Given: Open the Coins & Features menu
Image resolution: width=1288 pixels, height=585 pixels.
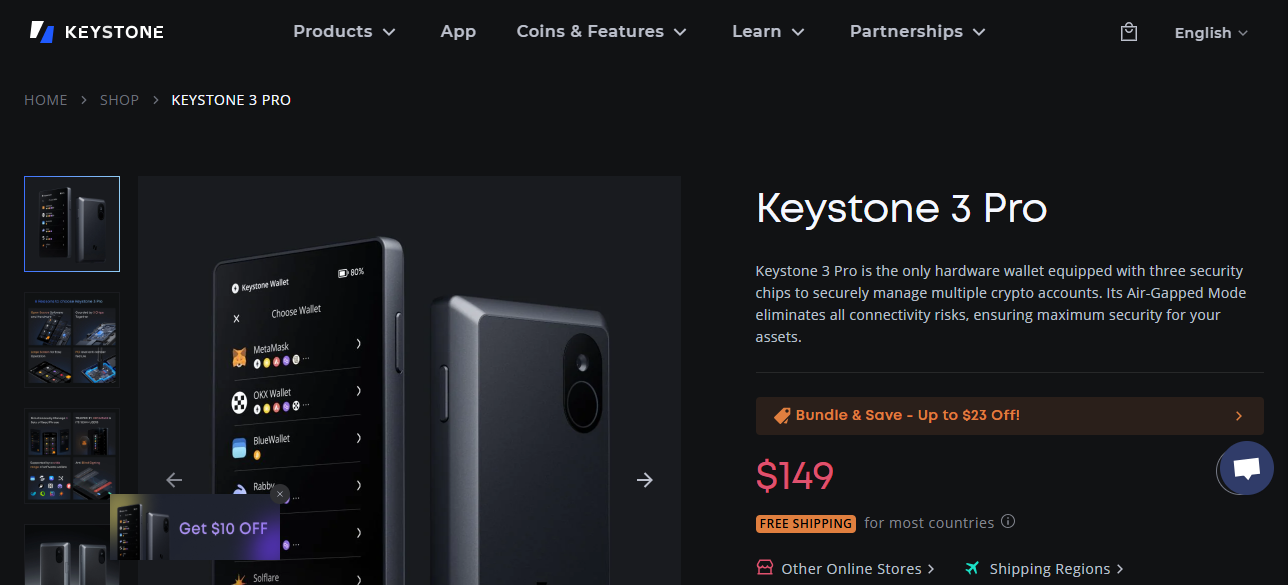Looking at the screenshot, I should [x=601, y=31].
